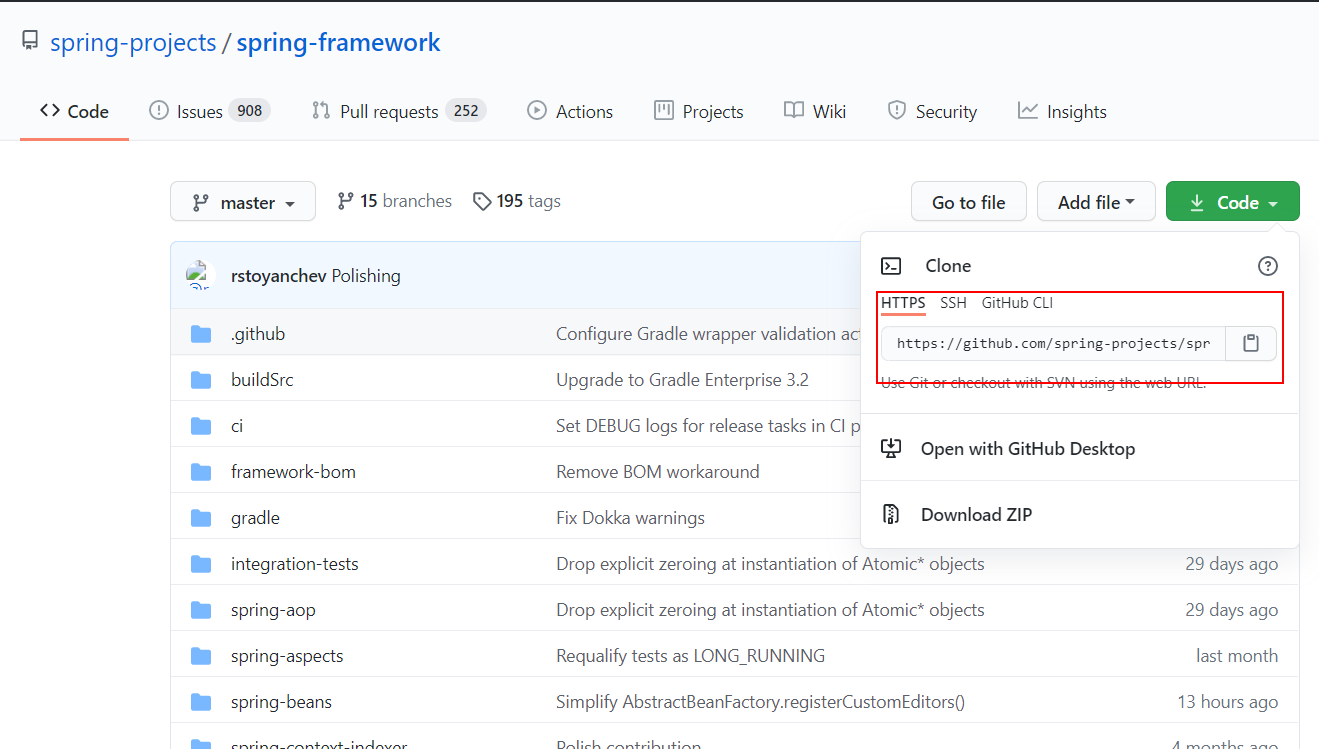
Task: Click folder icon beside ci
Action: 201,426
